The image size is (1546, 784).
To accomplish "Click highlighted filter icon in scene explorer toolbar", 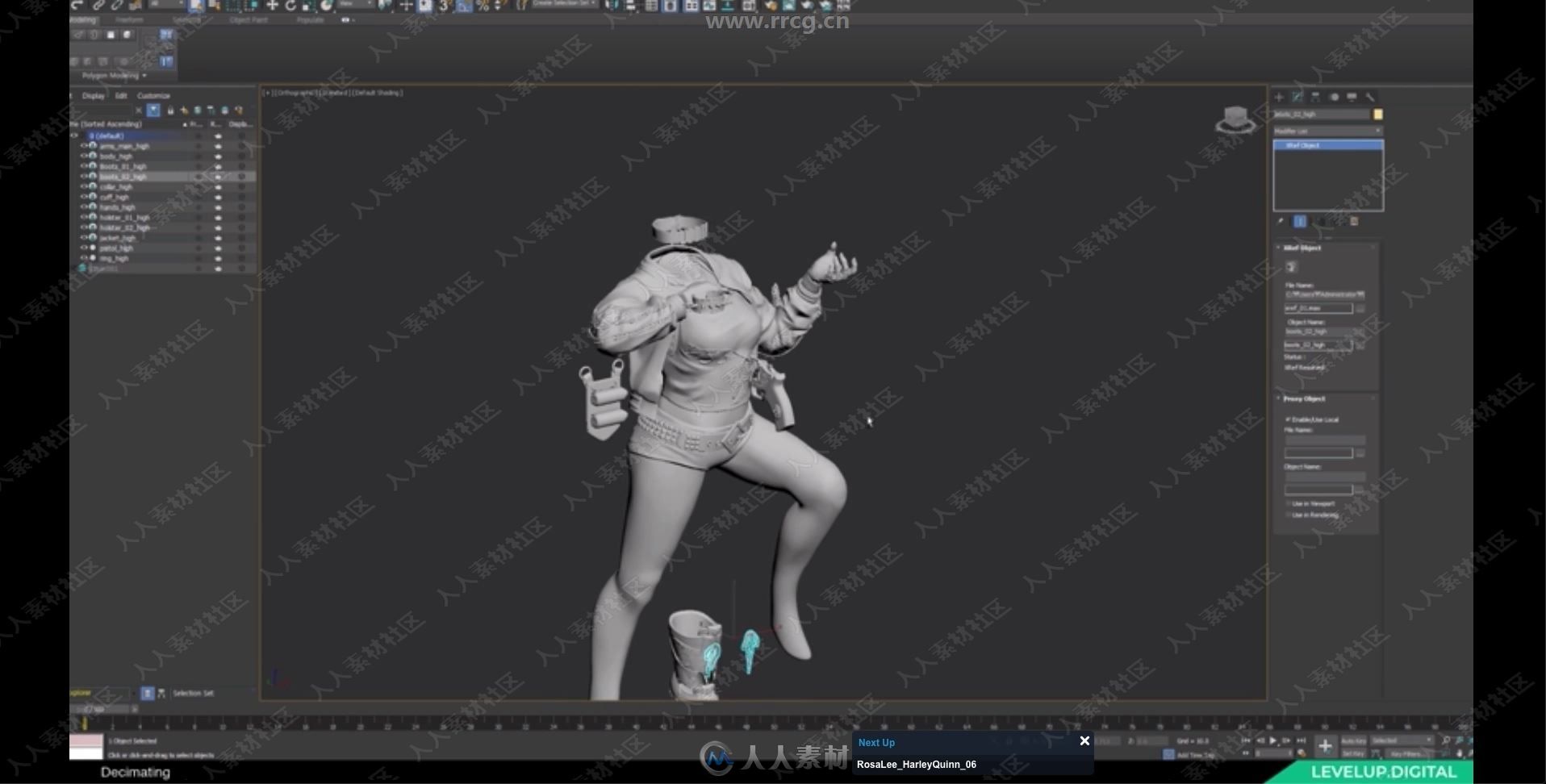I will (153, 111).
